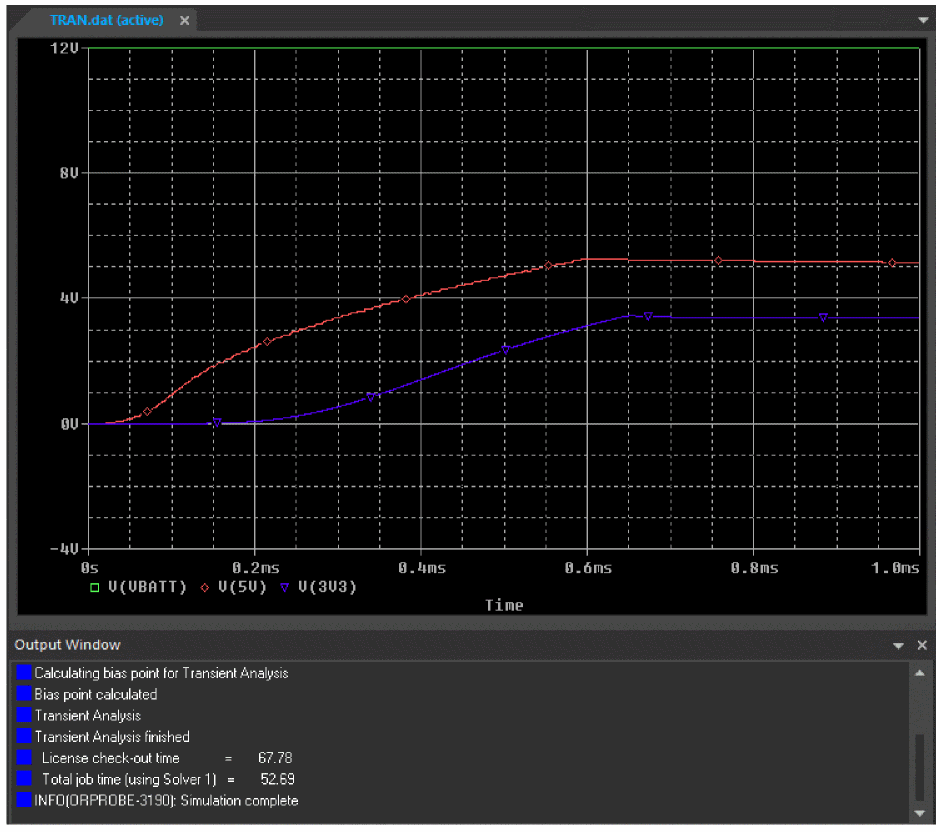Select the V(VBATT) trace label

[147, 587]
